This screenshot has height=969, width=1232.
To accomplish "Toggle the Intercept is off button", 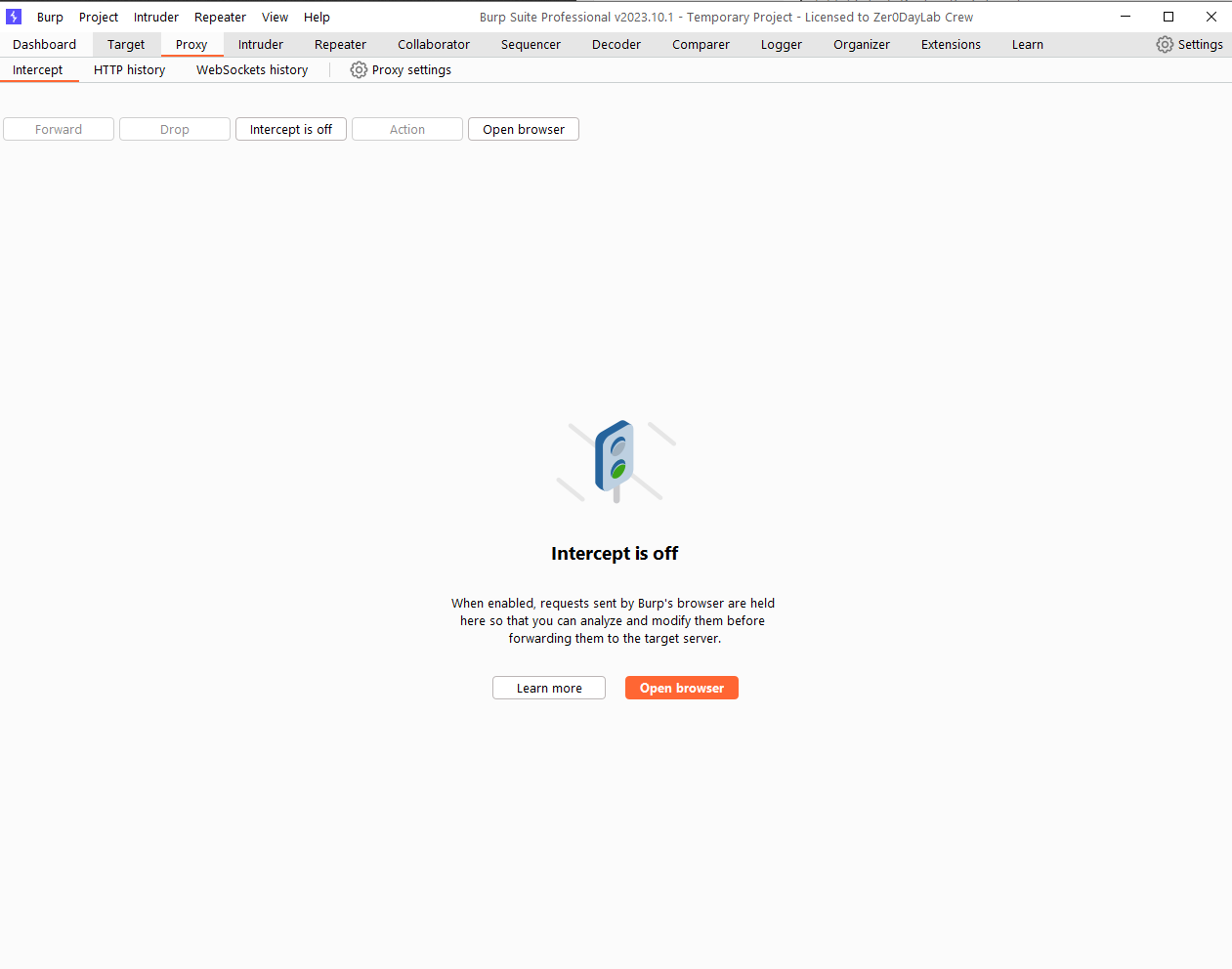I will (x=291, y=130).
